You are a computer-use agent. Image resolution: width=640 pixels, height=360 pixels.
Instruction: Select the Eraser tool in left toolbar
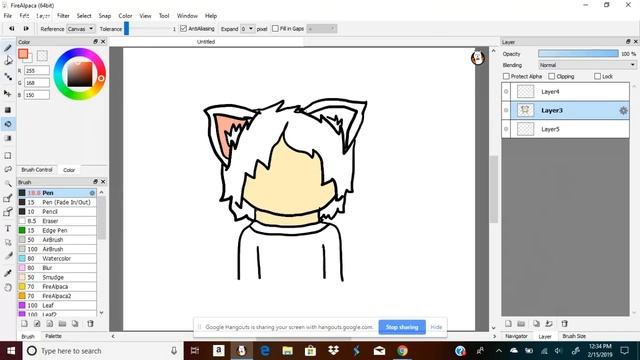click(x=8, y=61)
